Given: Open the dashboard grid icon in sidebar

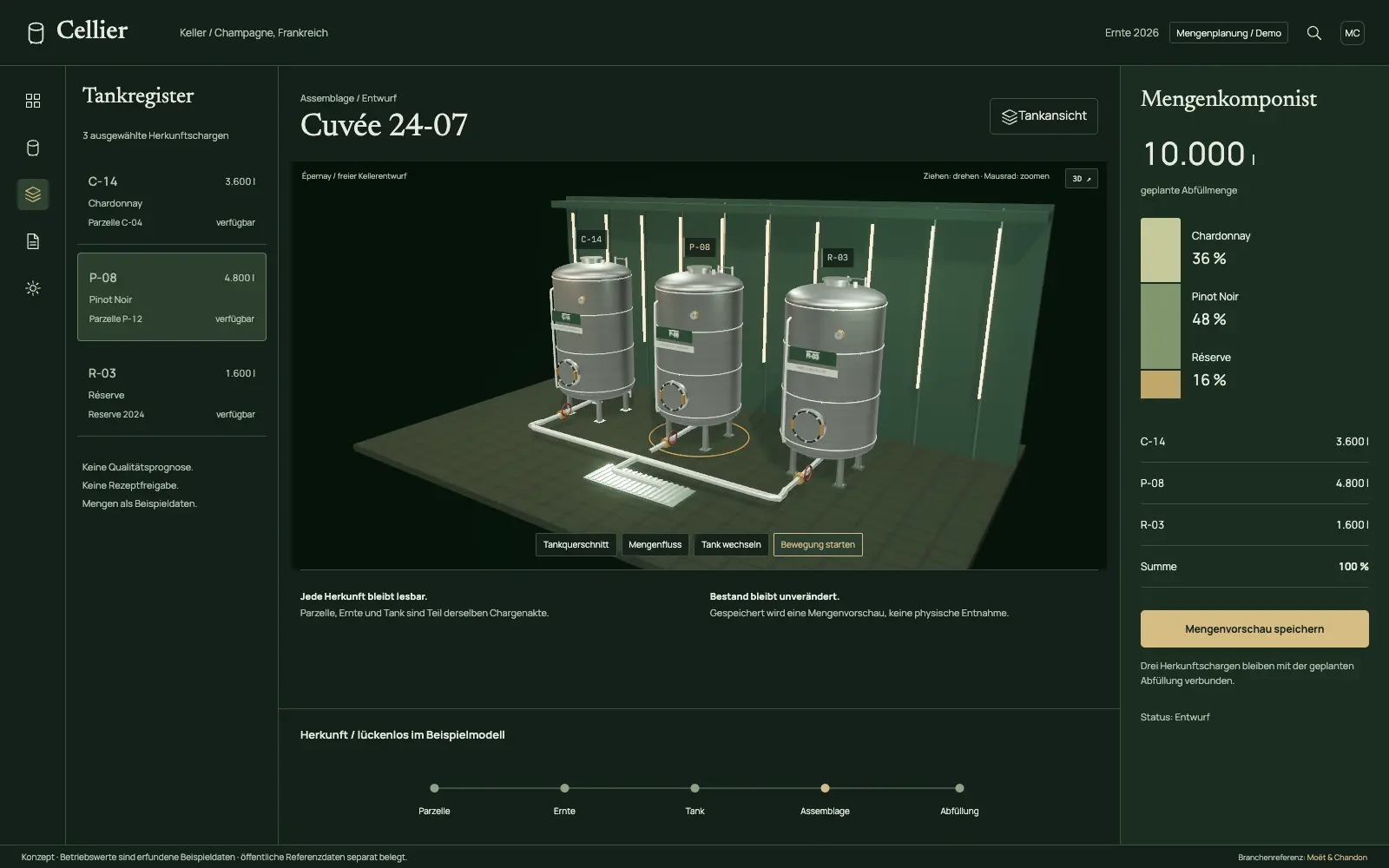Looking at the screenshot, I should coord(33,101).
